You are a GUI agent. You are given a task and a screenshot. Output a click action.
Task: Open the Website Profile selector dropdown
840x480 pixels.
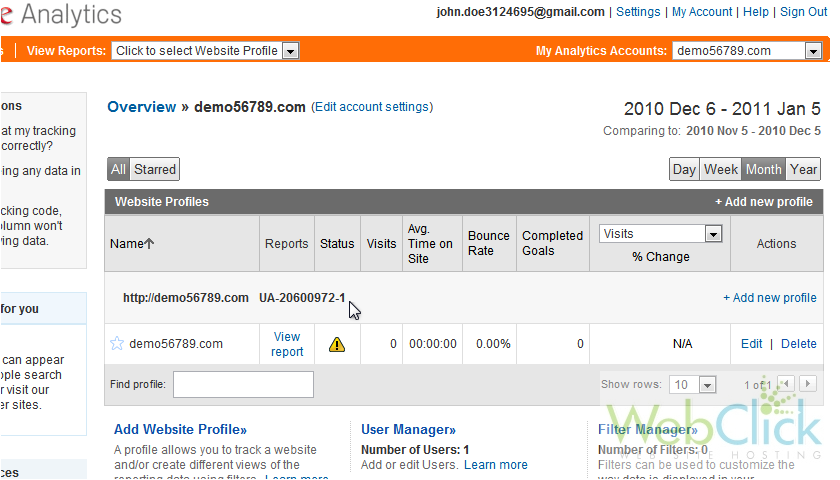[x=205, y=51]
